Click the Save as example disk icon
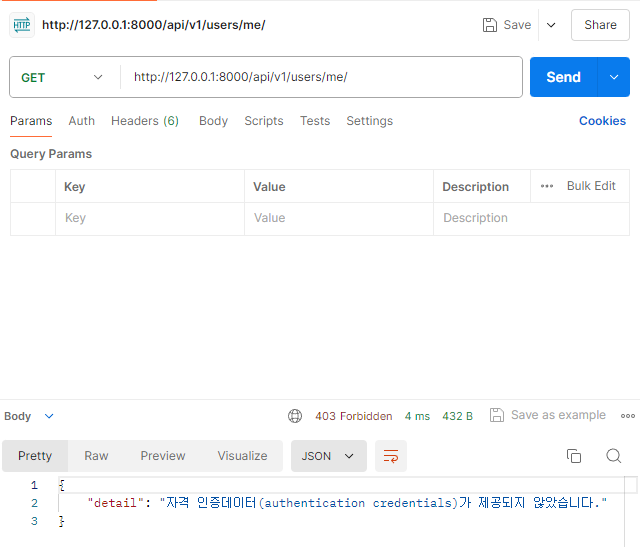Screen dimensions: 640x547 click(497, 415)
